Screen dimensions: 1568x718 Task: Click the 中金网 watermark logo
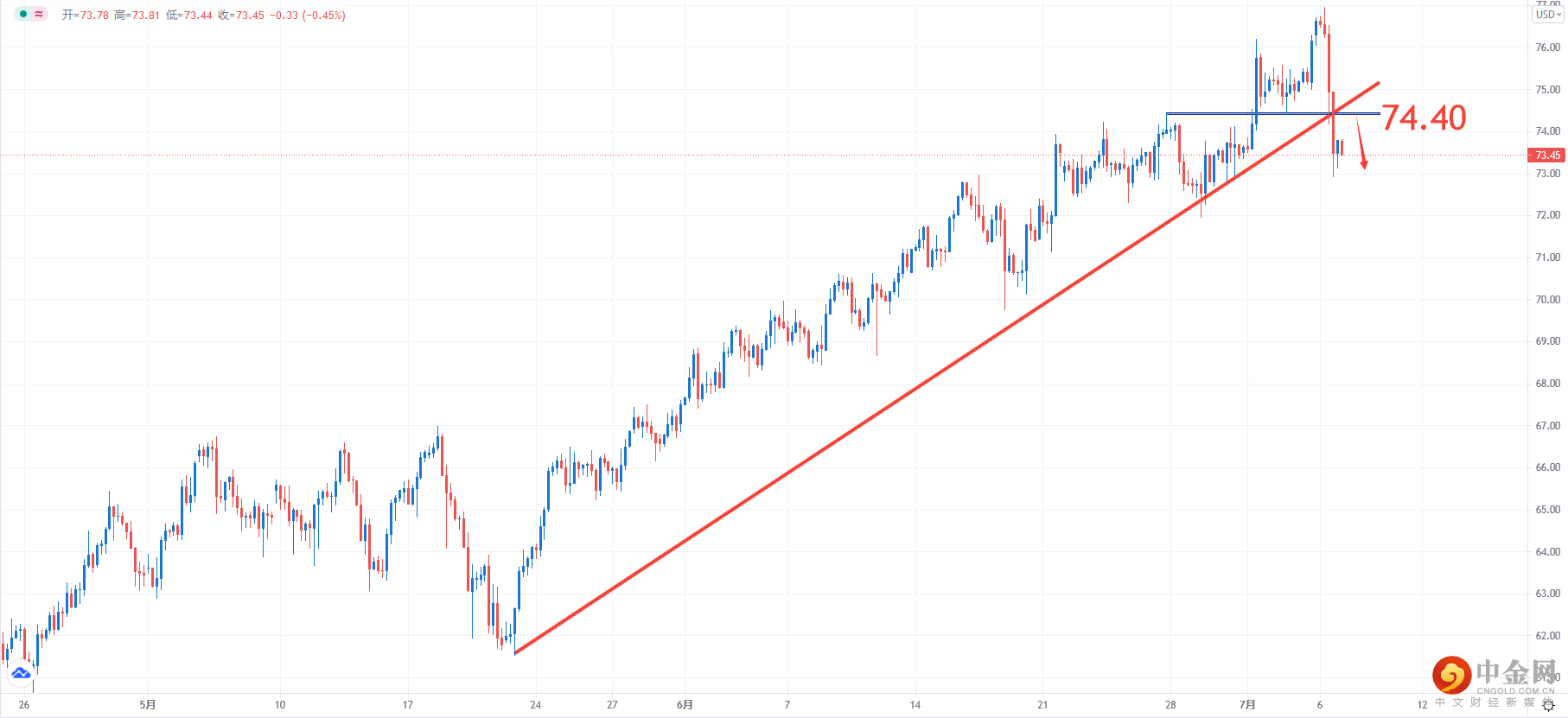[1494, 676]
